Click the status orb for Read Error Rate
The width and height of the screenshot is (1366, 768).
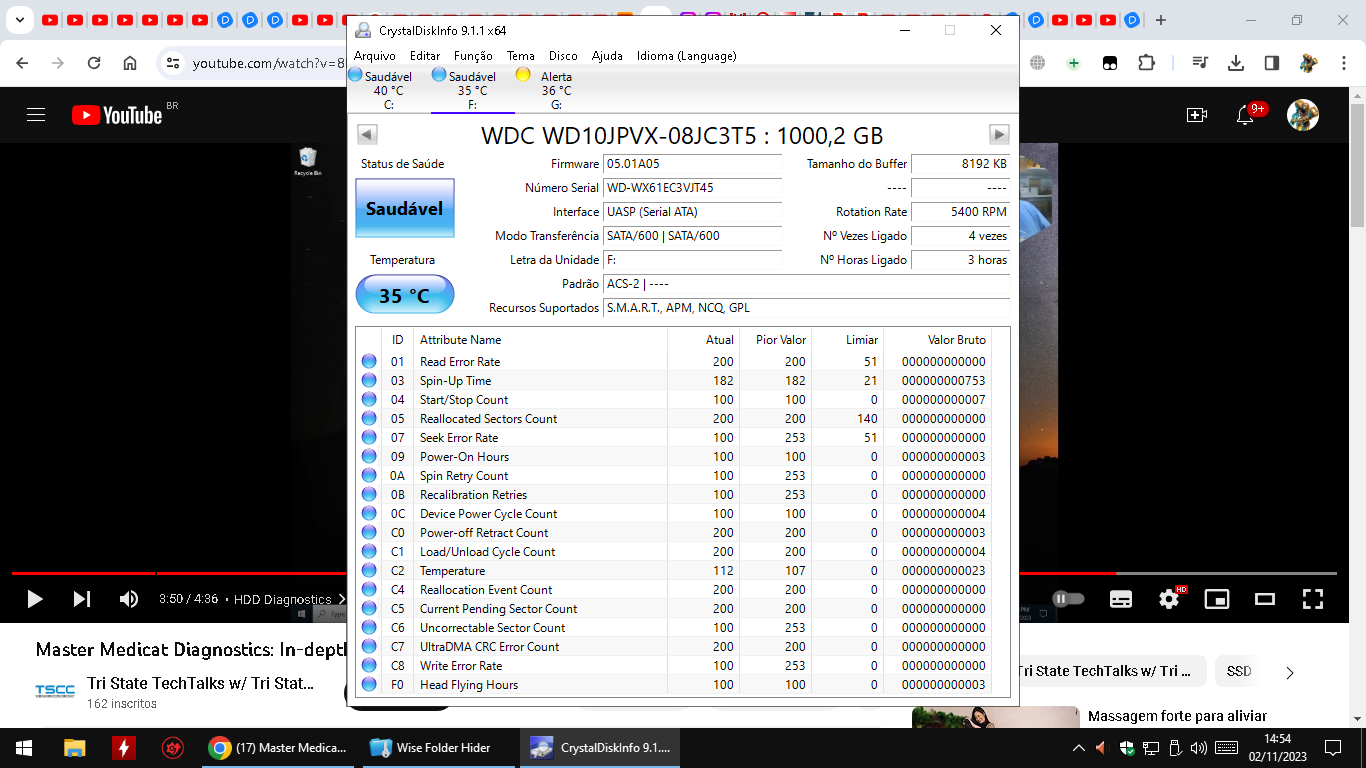[369, 361]
